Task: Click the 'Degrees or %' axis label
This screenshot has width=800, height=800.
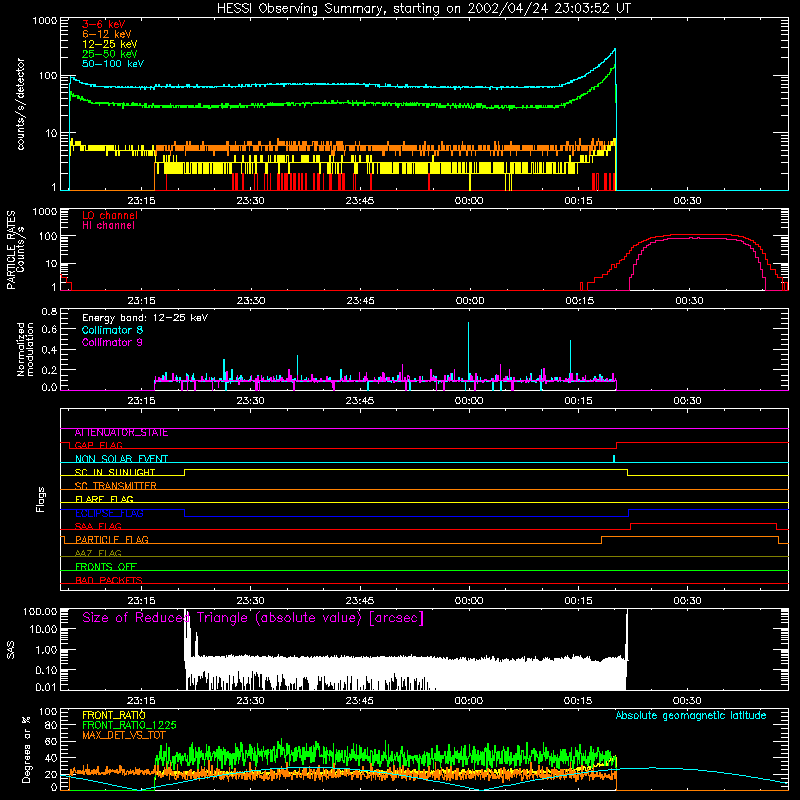Action: point(26,749)
